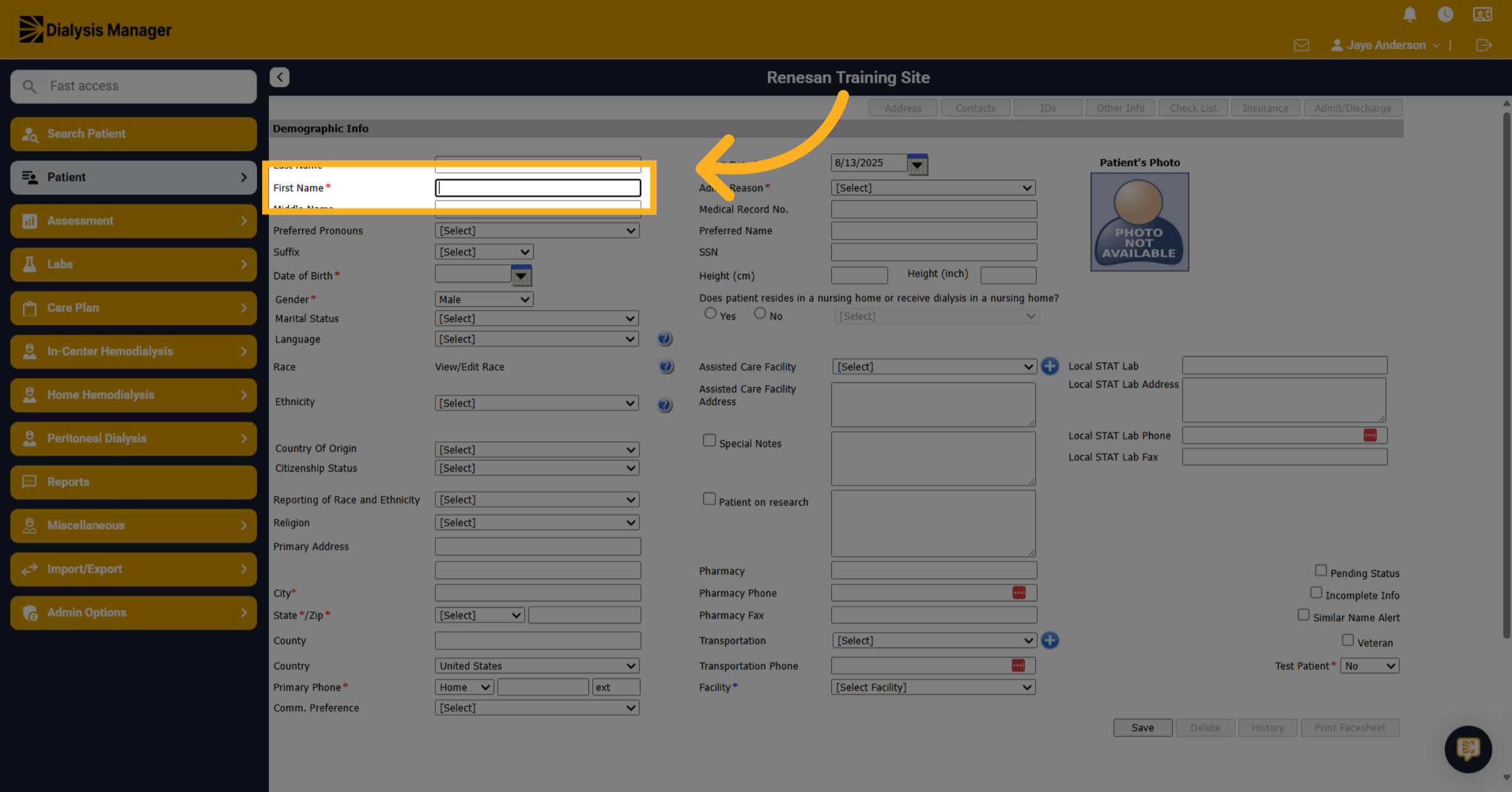Click Language help question icon

[x=665, y=339]
